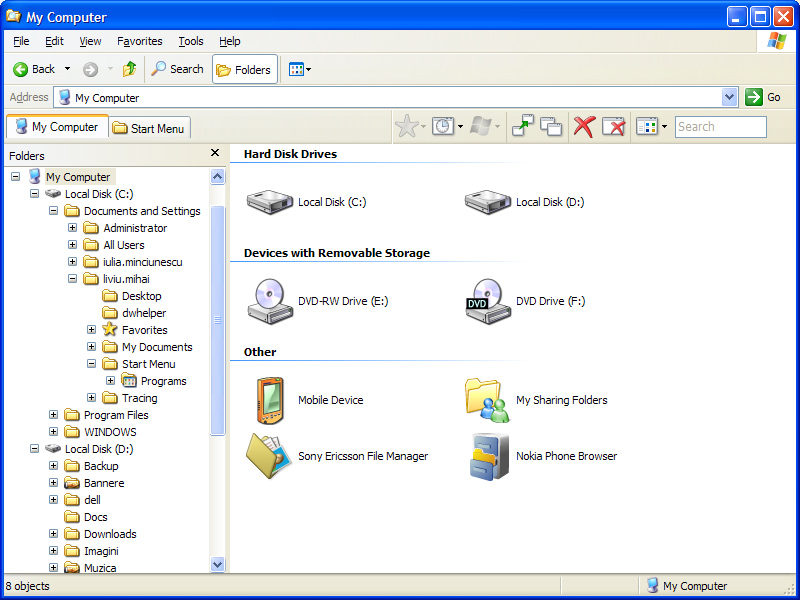The height and width of the screenshot is (600, 800).
Task: Click the star favorites icon
Action: (407, 126)
